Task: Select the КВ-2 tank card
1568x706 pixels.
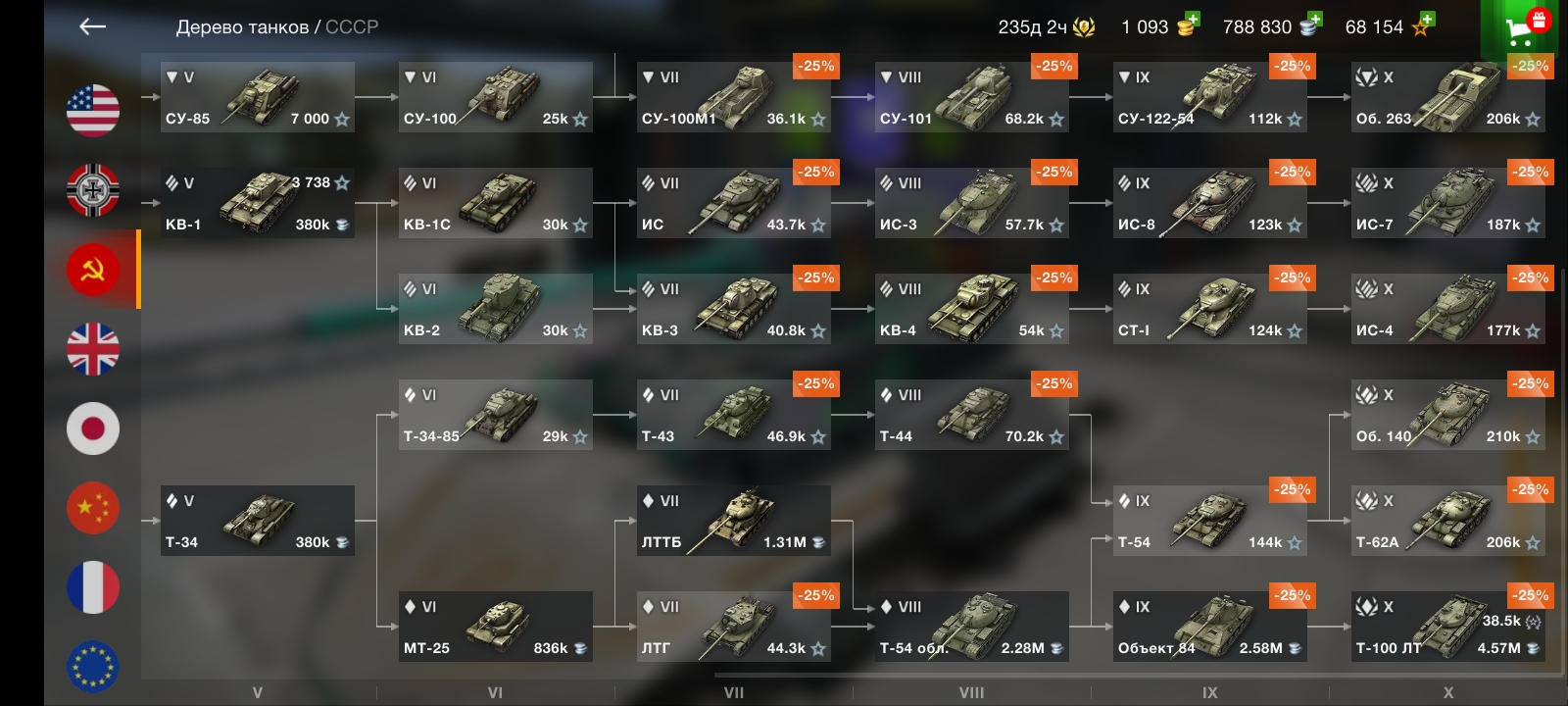Action: pyautogui.click(x=495, y=309)
